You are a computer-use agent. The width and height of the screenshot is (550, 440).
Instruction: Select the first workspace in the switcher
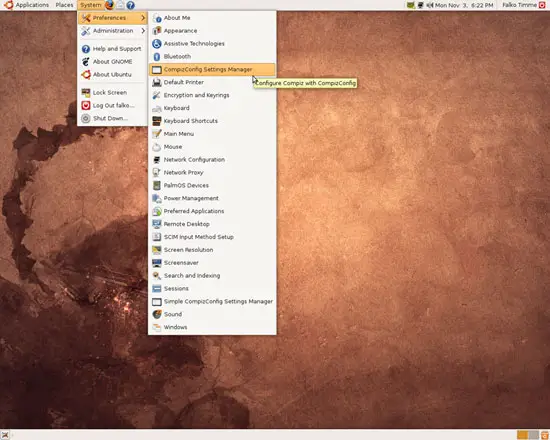click(523, 435)
